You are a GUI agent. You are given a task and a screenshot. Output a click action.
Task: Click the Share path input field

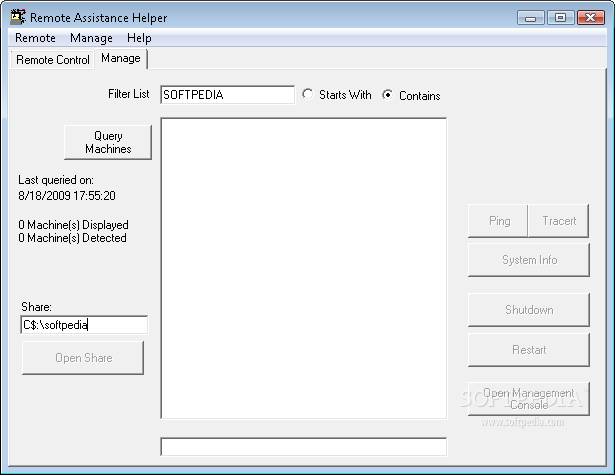coord(84,325)
